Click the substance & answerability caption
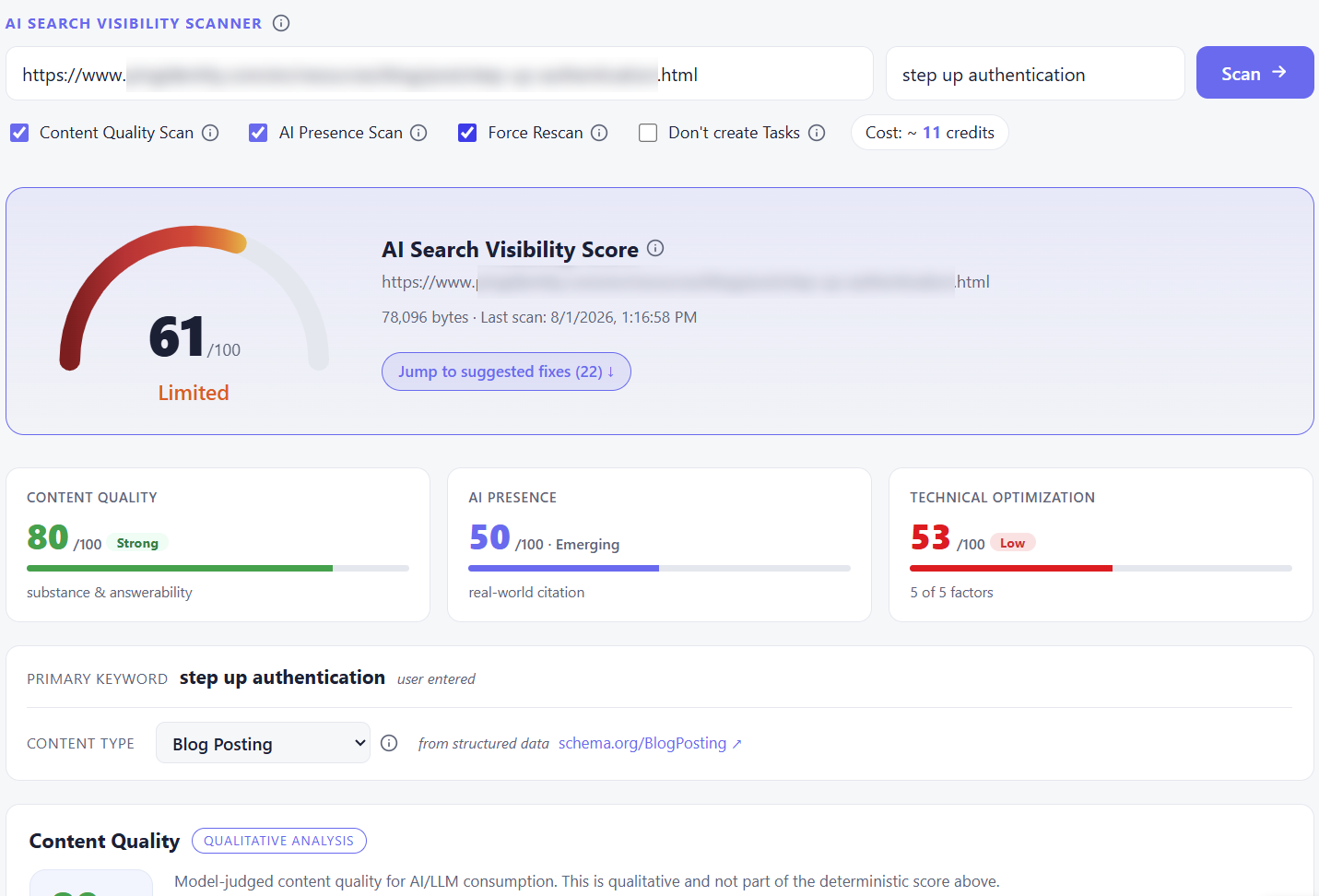 click(x=110, y=593)
